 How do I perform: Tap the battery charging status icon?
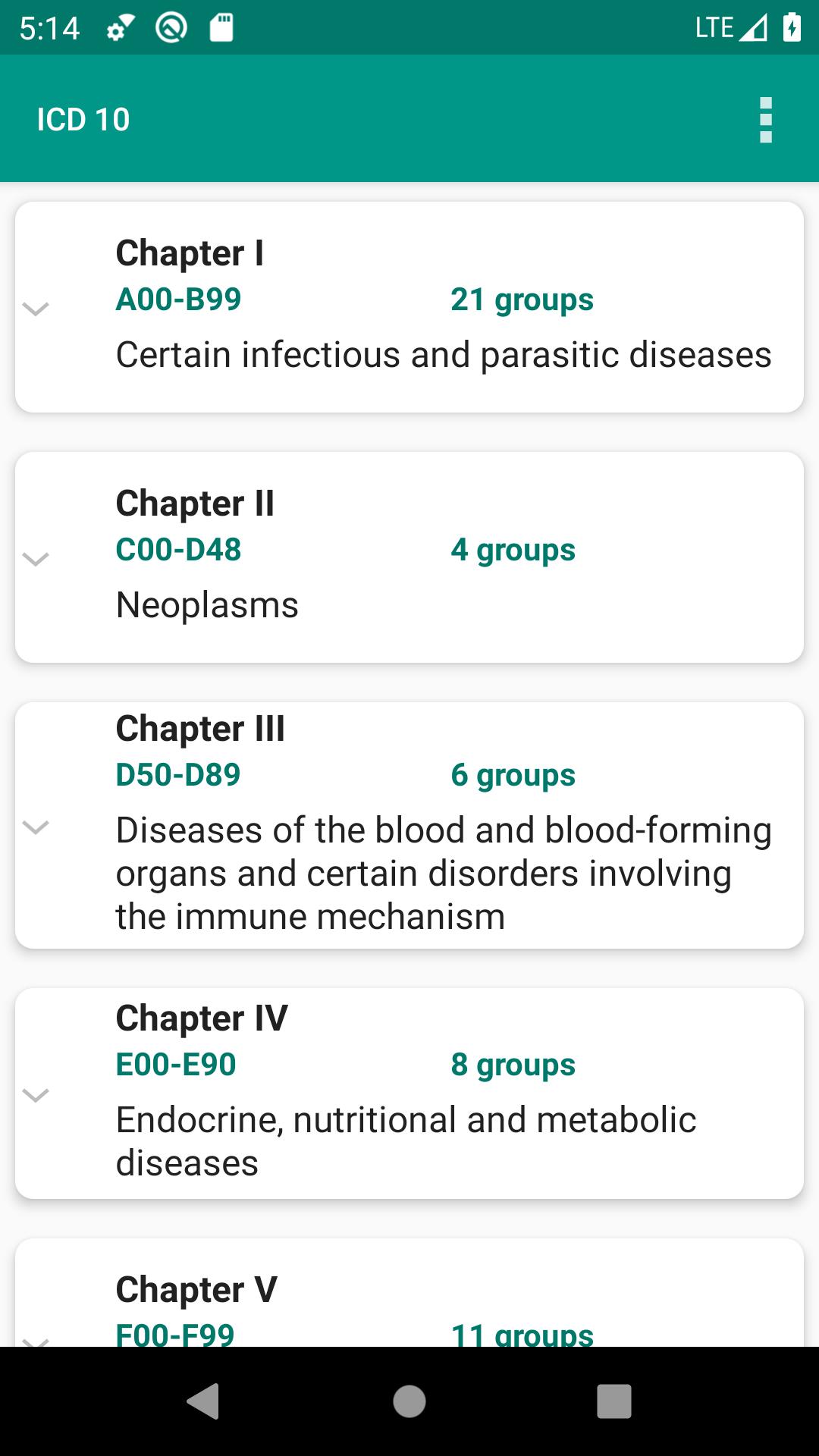792,28
